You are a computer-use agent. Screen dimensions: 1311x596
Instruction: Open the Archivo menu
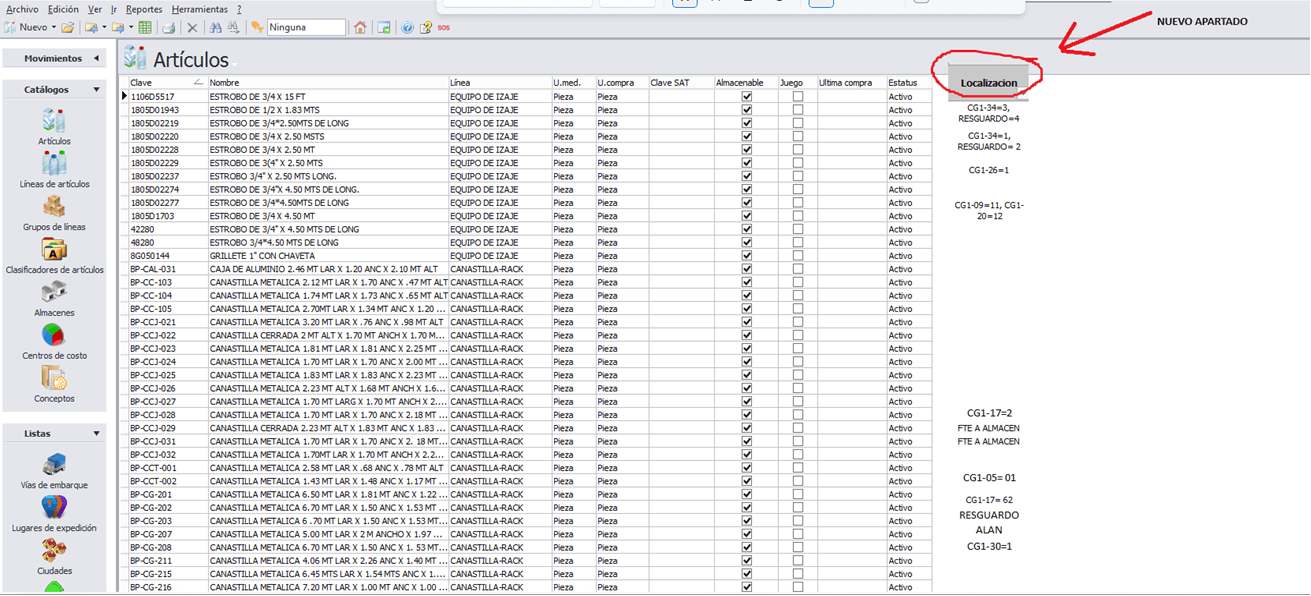tap(22, 9)
